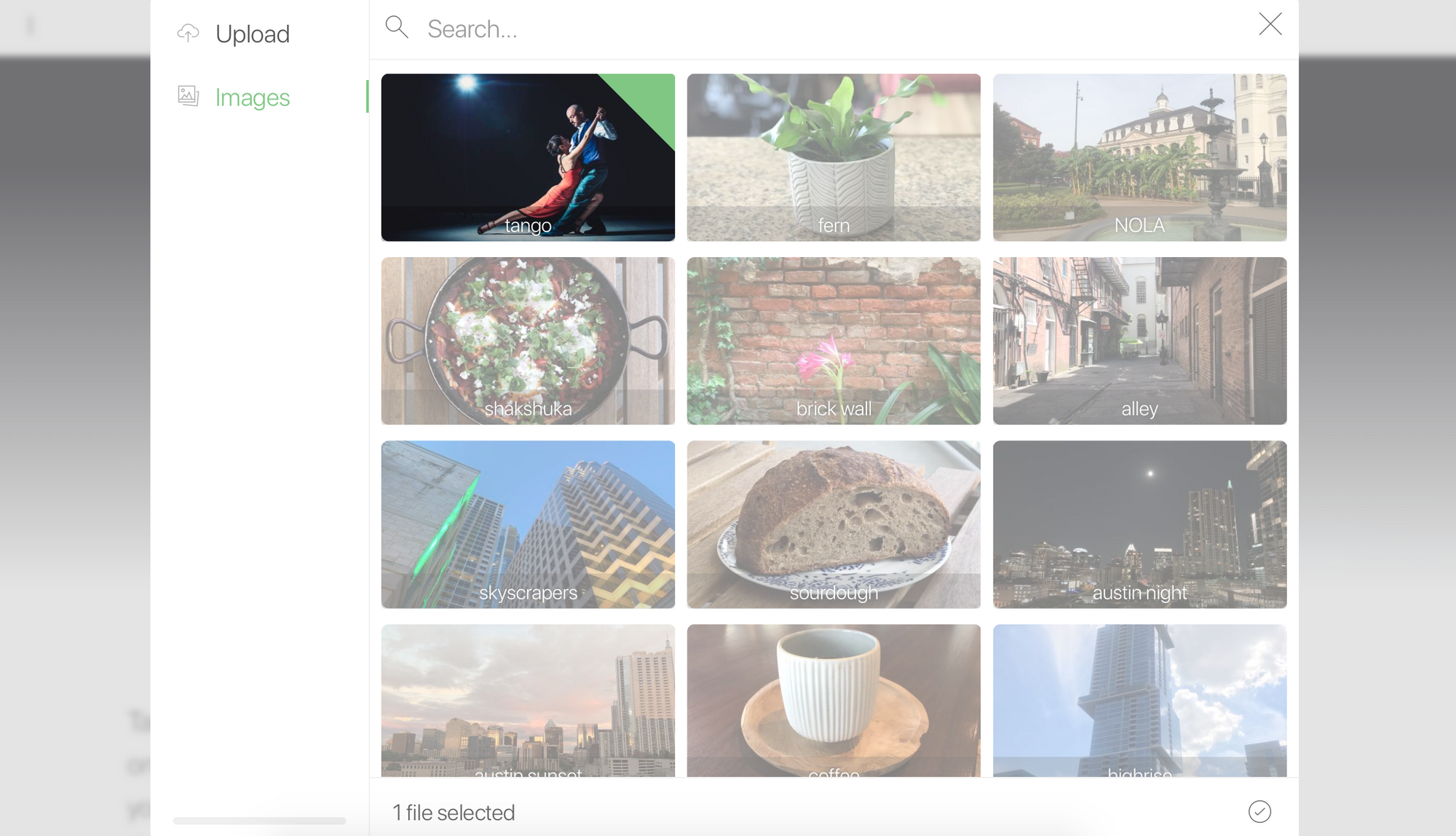Viewport: 1456px width, 836px height.
Task: Click the Images gallery icon
Action: [x=189, y=96]
